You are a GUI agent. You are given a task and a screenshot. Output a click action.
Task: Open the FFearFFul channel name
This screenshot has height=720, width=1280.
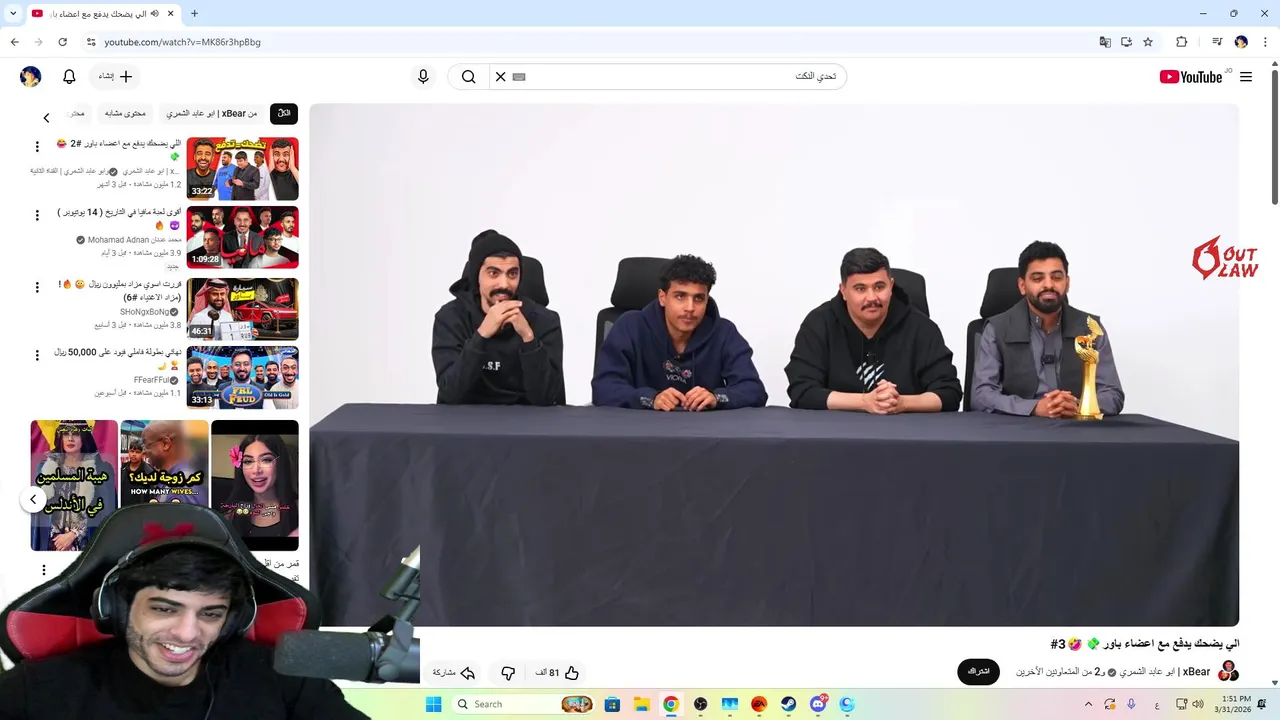pos(152,380)
